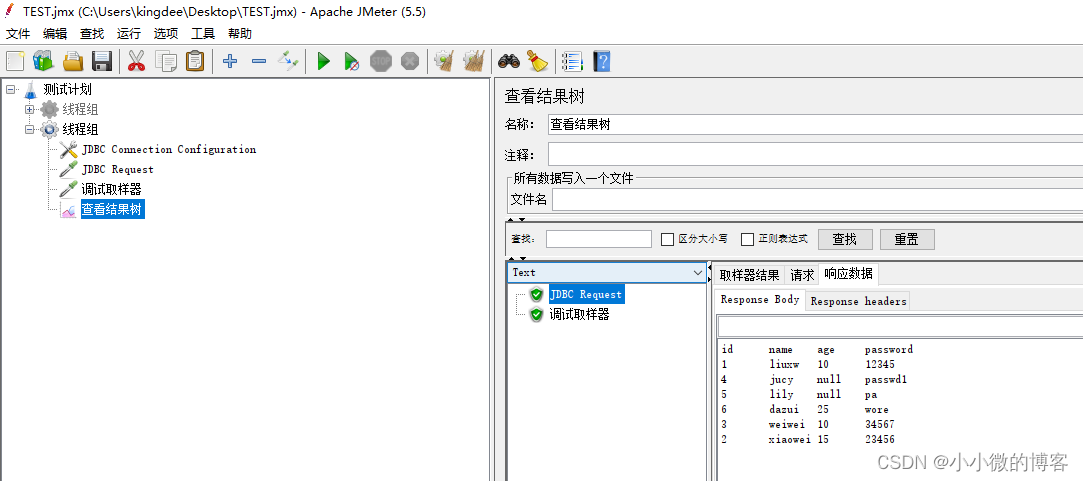Click the Clear broom icon

443,62
